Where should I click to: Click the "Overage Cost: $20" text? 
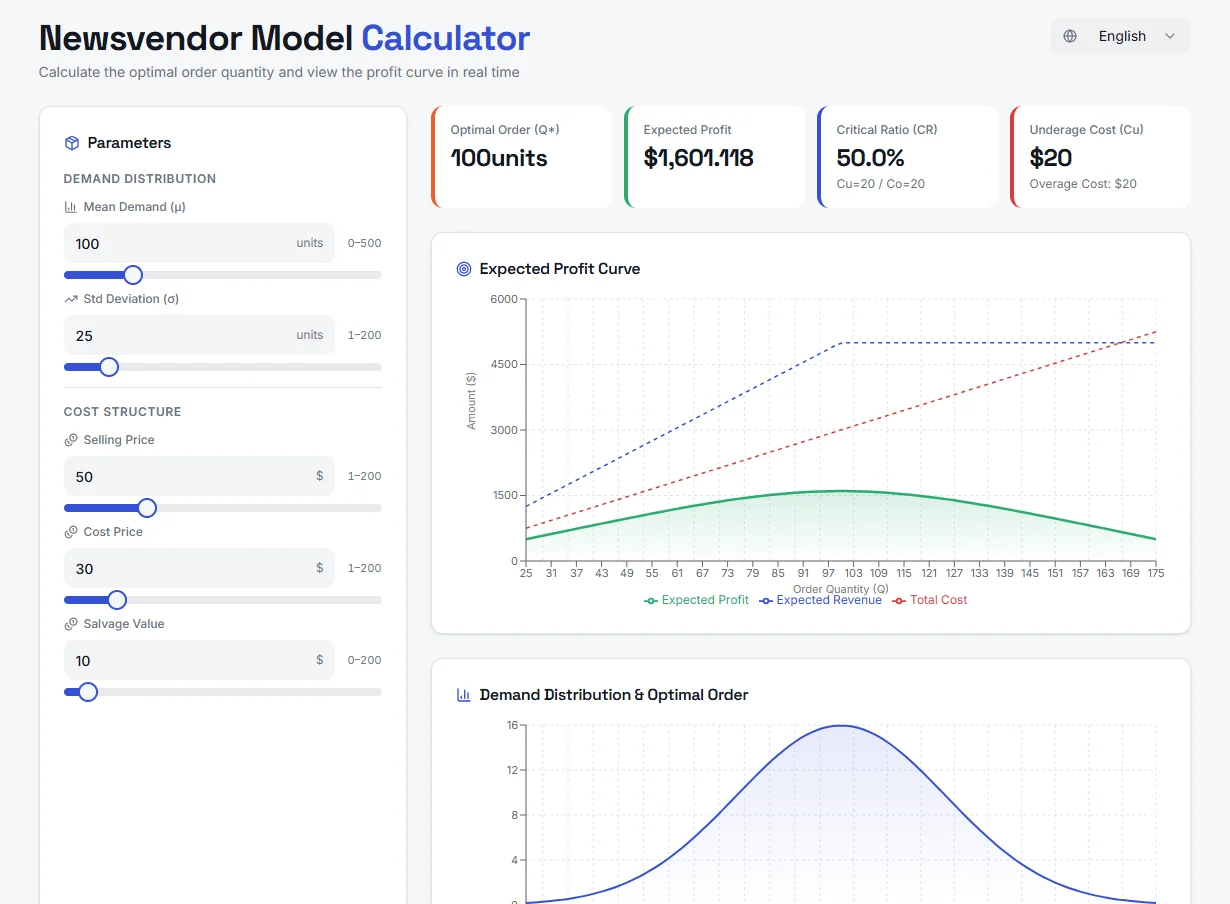point(1083,184)
